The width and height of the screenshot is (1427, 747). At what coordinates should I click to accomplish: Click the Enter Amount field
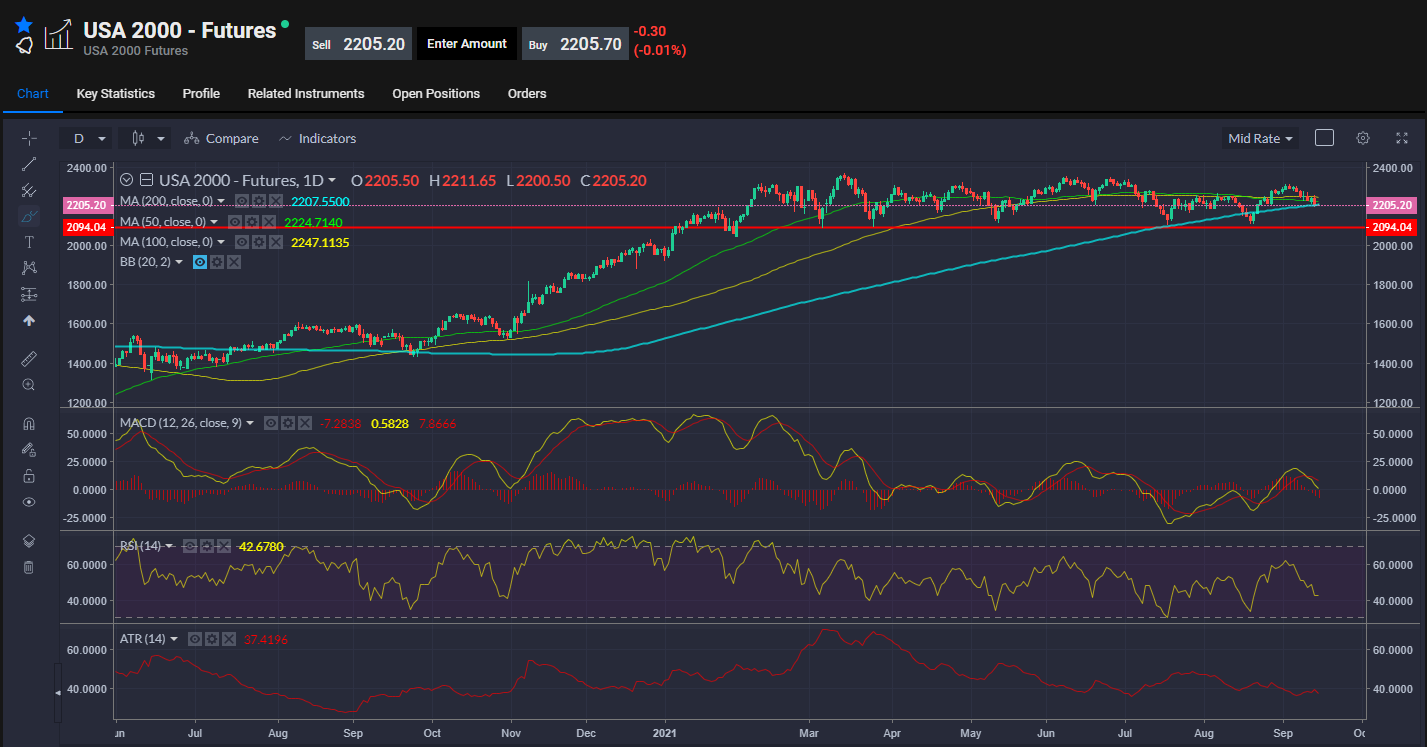pos(466,44)
